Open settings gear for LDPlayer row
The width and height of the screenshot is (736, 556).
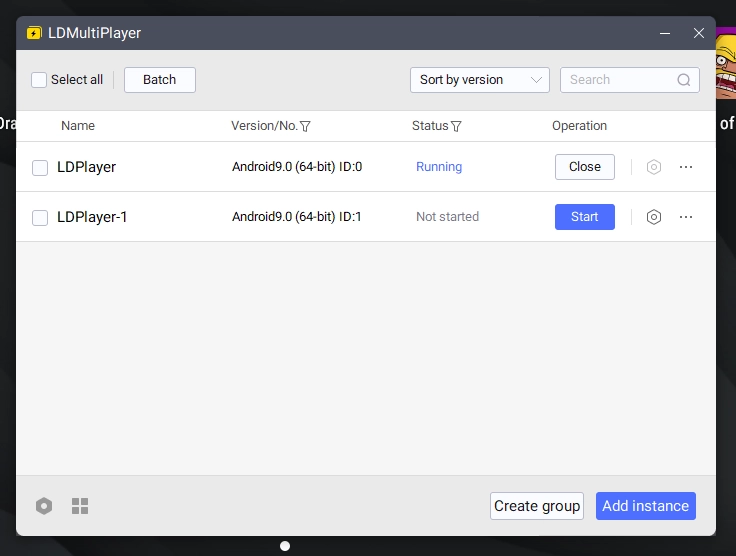pos(653,167)
